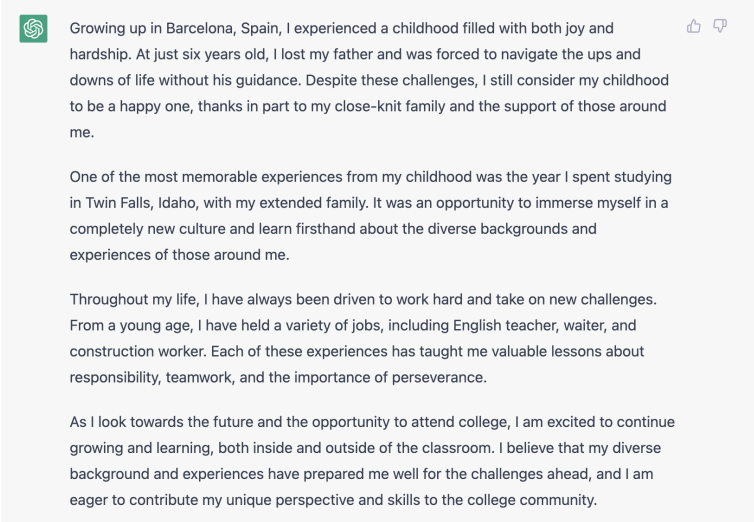Click the word "perseverance" ending third paragraph
This screenshot has height=522, width=754.
pyautogui.click(x=439, y=377)
